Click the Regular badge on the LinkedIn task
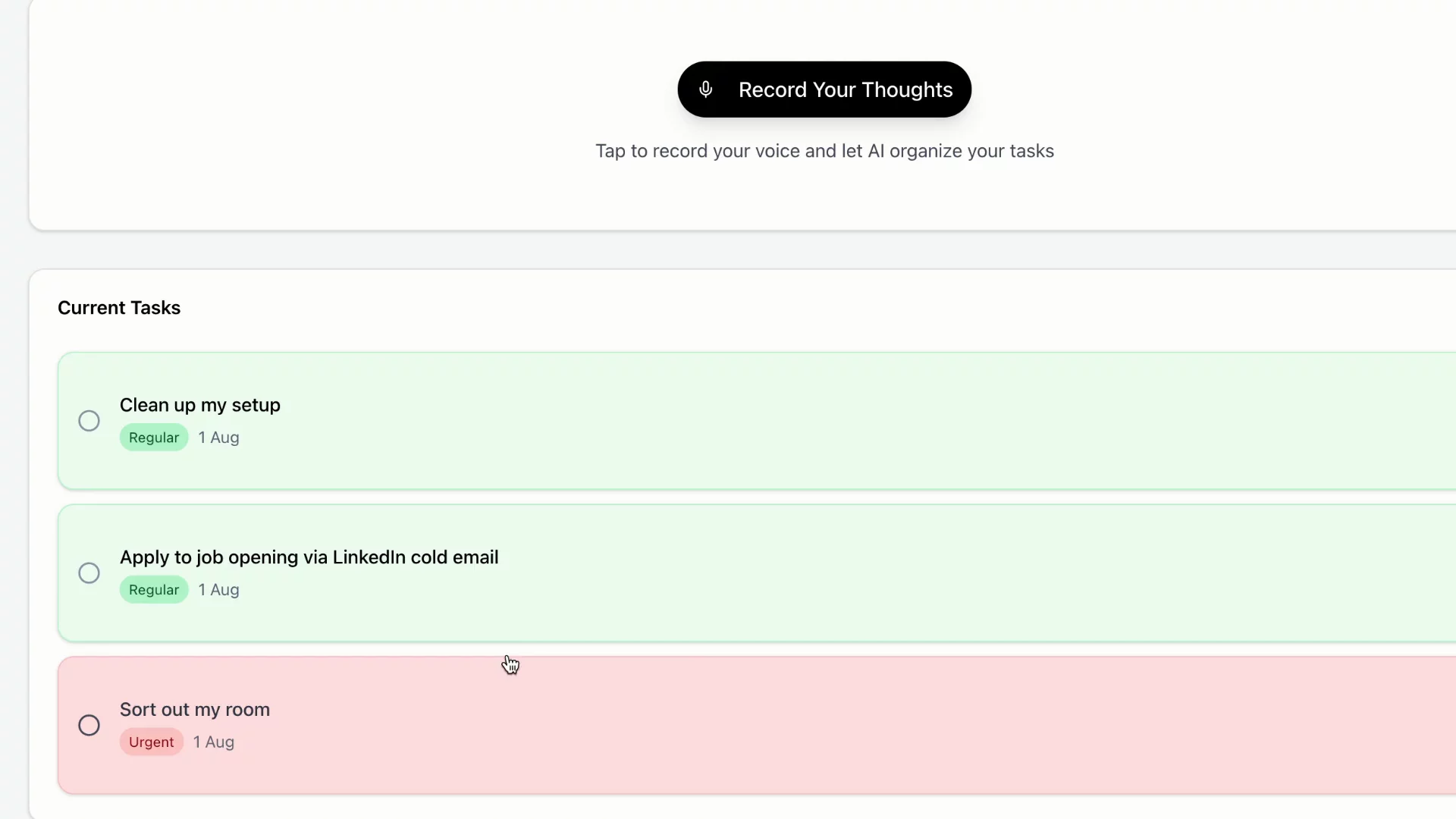Screen dimensions: 1456x819 click(x=154, y=590)
